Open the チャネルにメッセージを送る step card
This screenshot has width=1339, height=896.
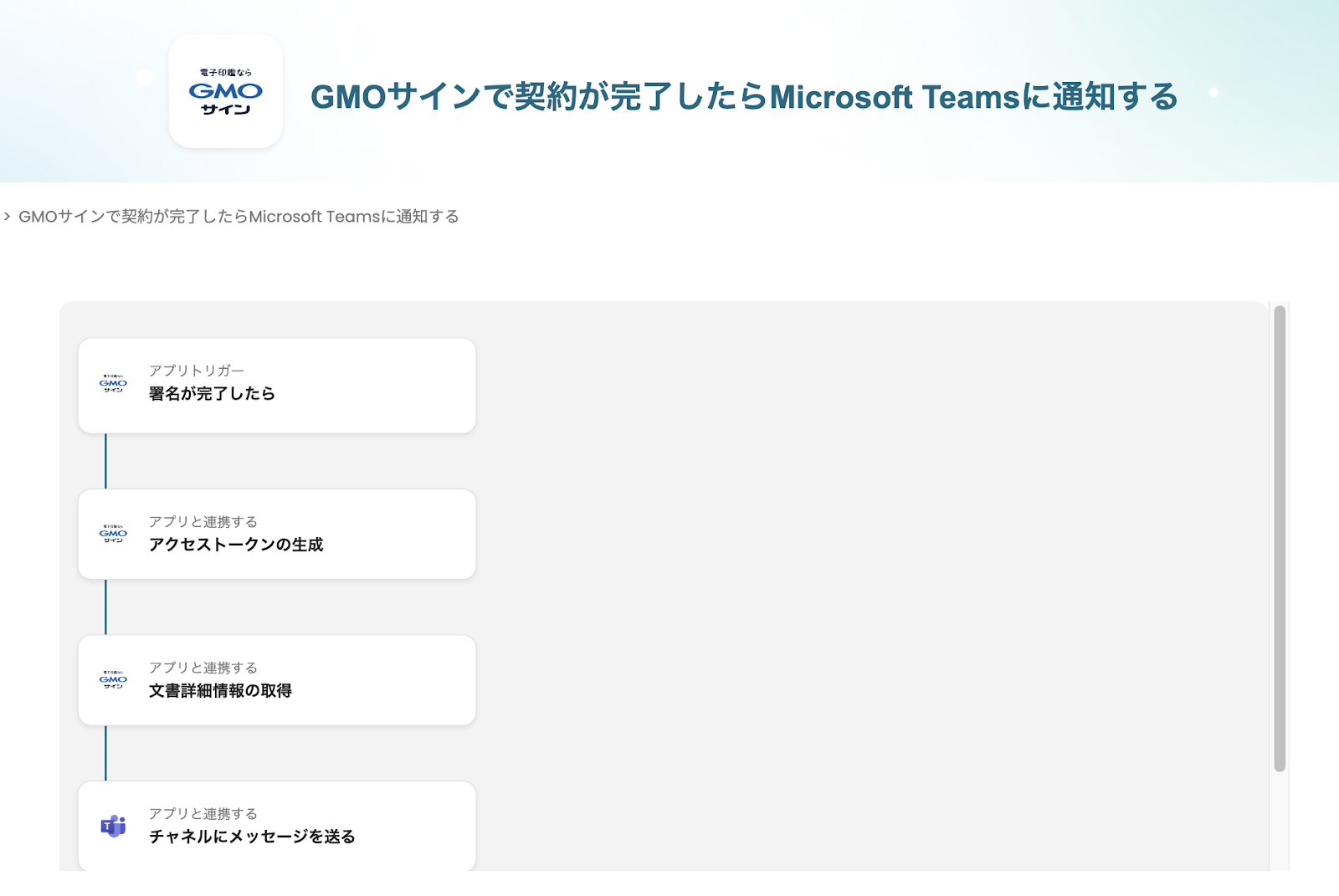coord(277,826)
